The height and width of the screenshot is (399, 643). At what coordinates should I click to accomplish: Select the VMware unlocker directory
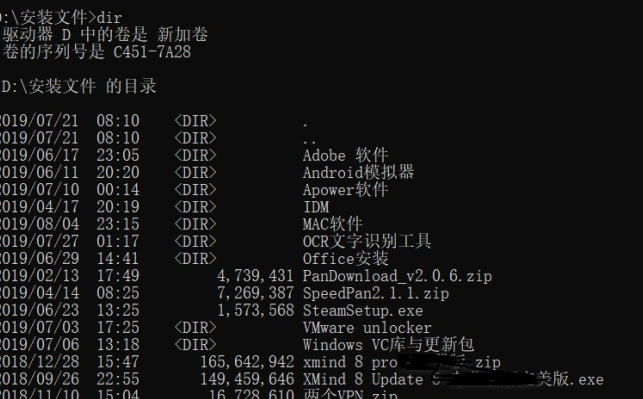click(367, 328)
